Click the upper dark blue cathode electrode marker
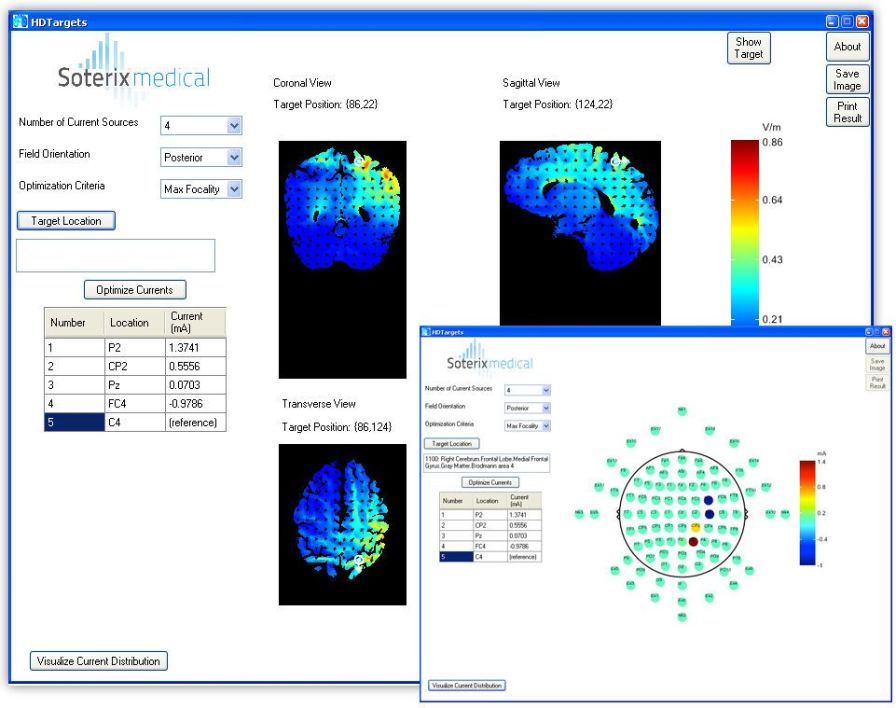This screenshot has height=708, width=896. pyautogui.click(x=708, y=499)
